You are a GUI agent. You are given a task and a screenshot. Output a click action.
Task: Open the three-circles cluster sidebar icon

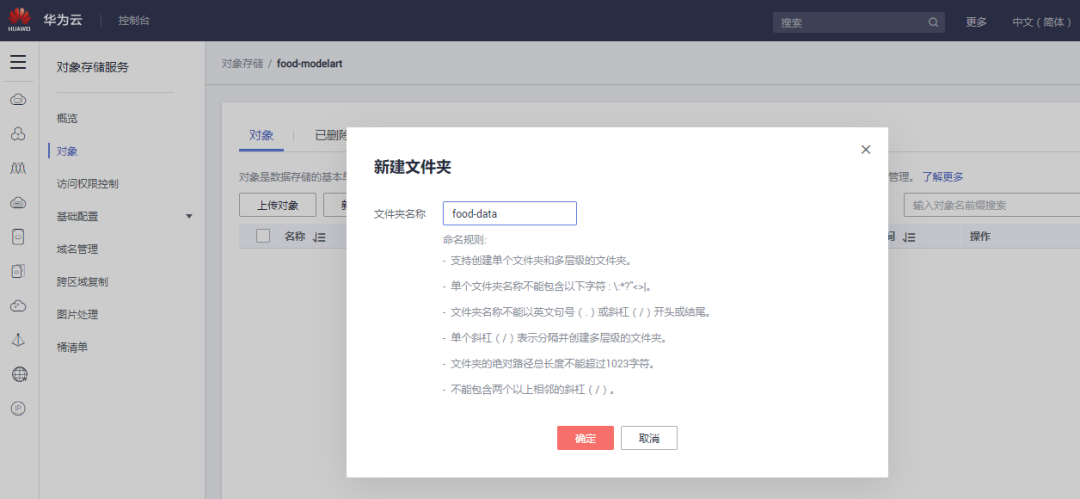point(19,134)
